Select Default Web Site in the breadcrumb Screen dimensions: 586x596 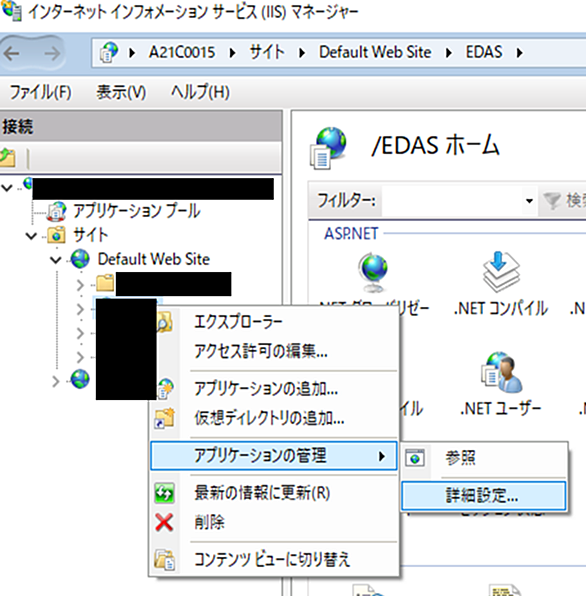pyautogui.click(x=375, y=52)
